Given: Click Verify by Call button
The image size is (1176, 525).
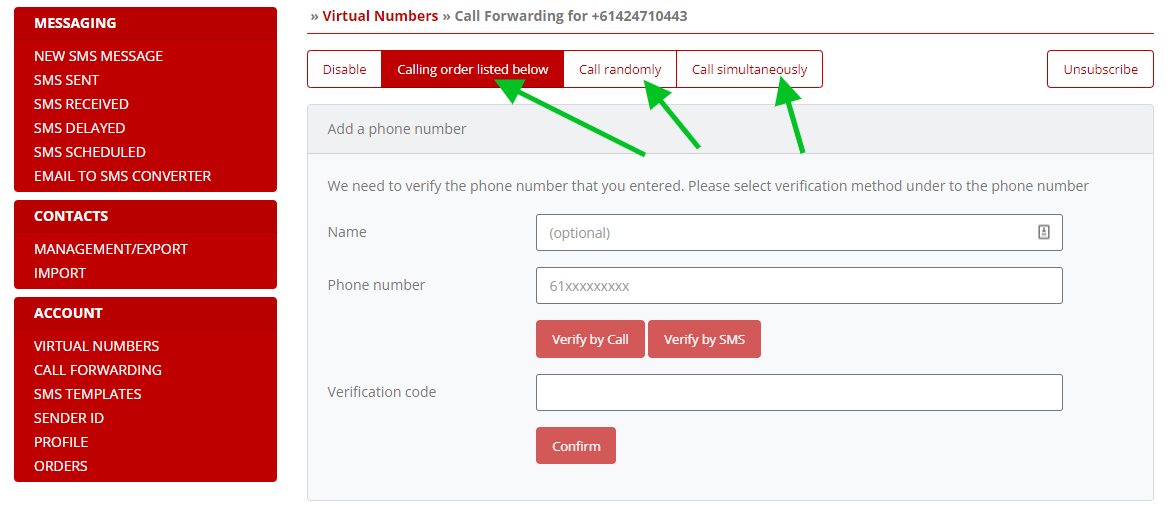Looking at the screenshot, I should pos(590,339).
